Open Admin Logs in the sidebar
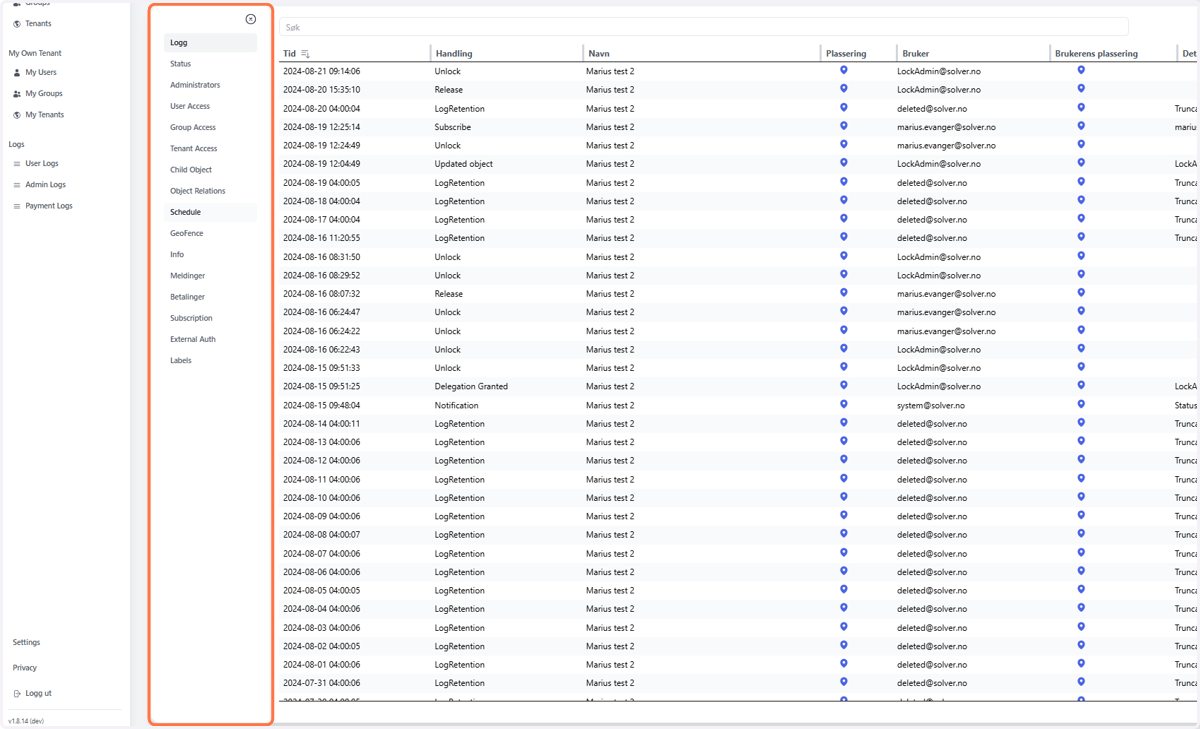 [45, 185]
